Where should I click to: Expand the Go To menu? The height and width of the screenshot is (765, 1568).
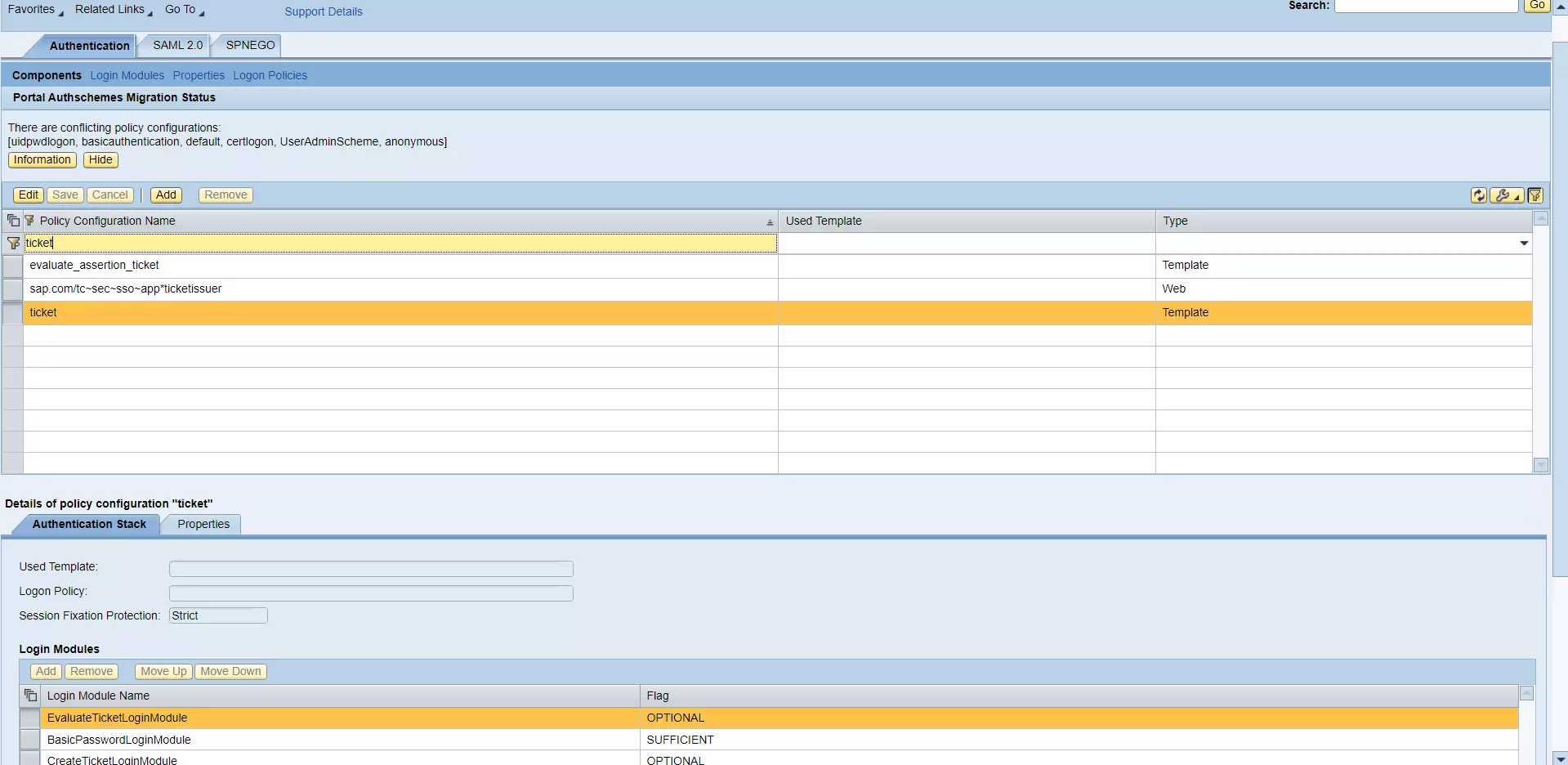click(x=181, y=9)
